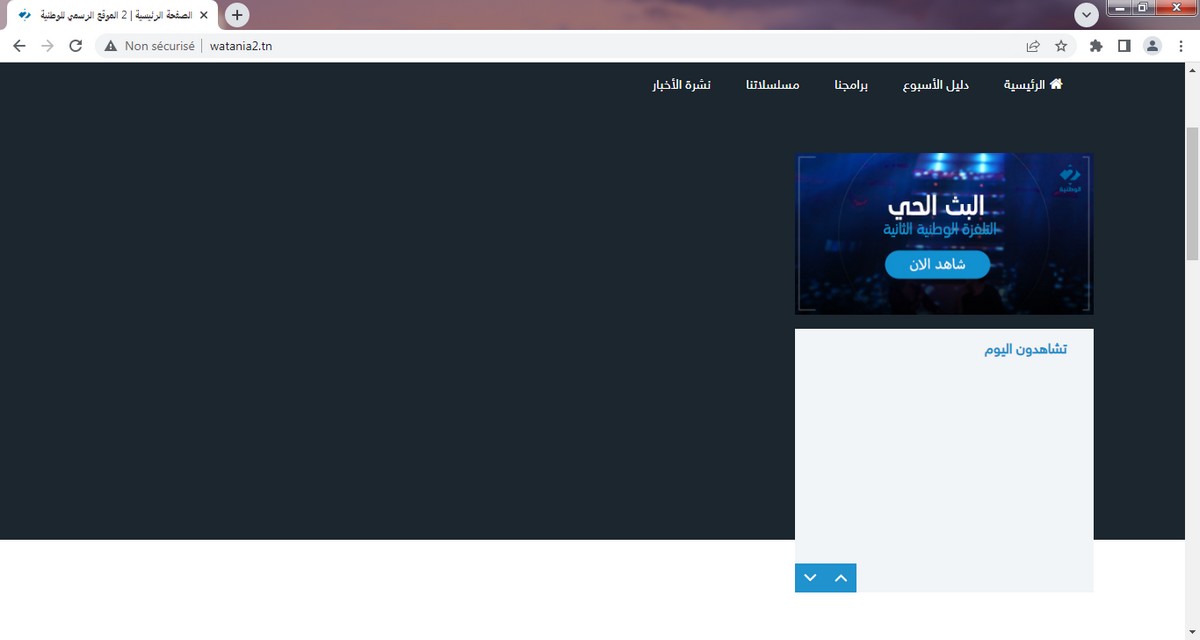Click the Non sécurisé label

point(159,46)
